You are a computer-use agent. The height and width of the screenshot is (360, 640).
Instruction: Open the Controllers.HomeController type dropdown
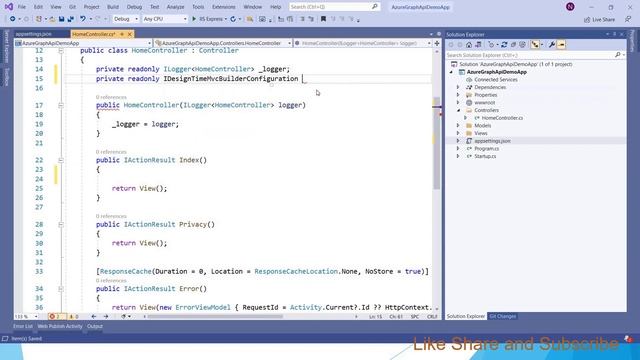click(x=223, y=43)
